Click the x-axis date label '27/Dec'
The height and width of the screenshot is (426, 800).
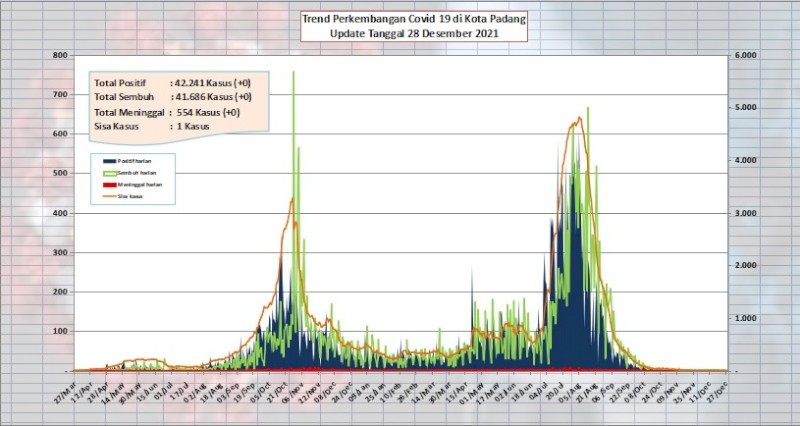point(716,392)
